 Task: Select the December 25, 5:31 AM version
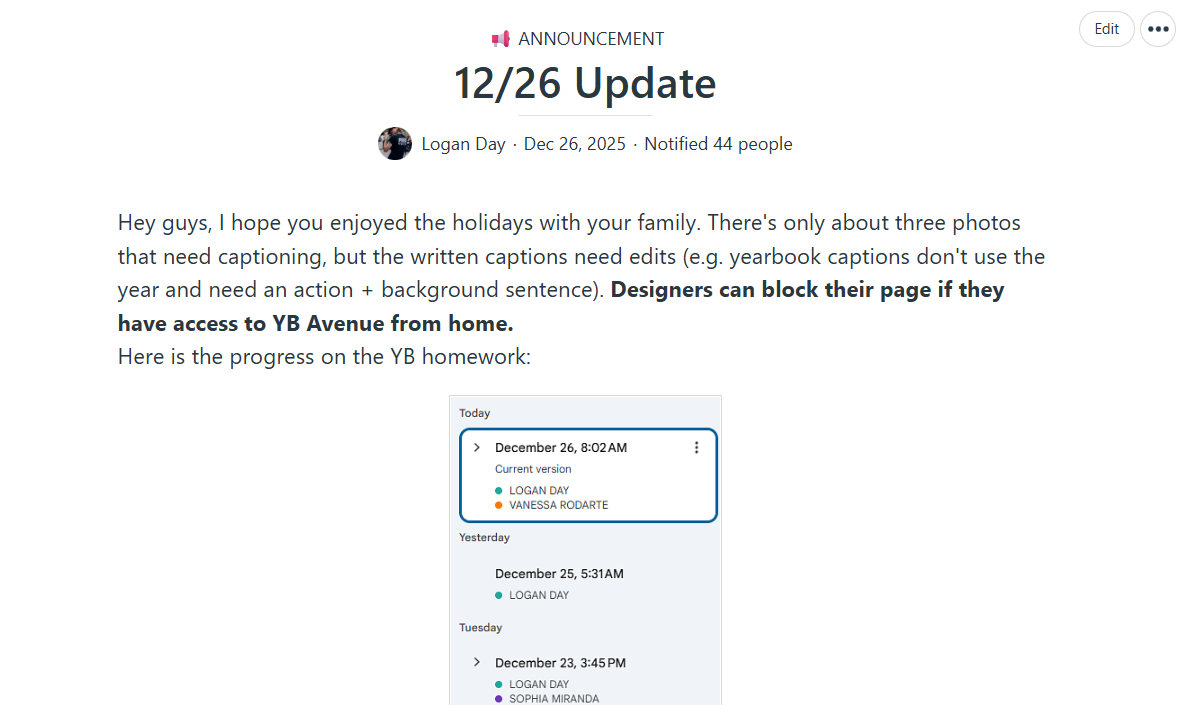coord(559,574)
